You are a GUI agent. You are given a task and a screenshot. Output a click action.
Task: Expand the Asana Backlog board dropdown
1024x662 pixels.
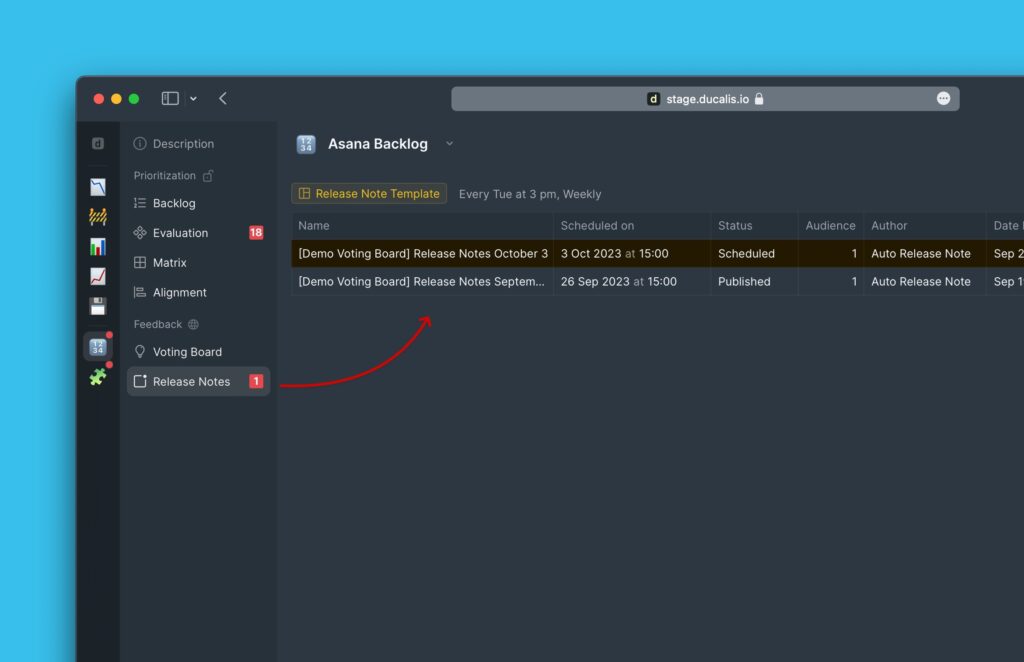pos(449,144)
